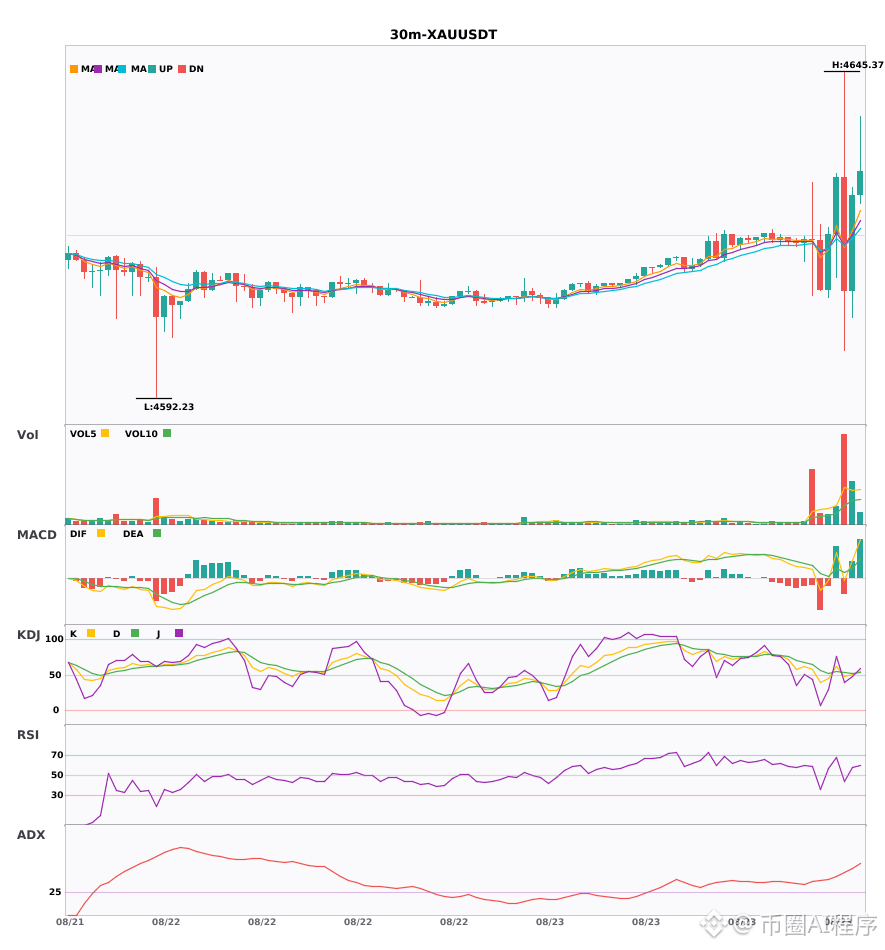Click the 0 value on KDJ axis
This screenshot has height=950, width=885.
coord(56,710)
